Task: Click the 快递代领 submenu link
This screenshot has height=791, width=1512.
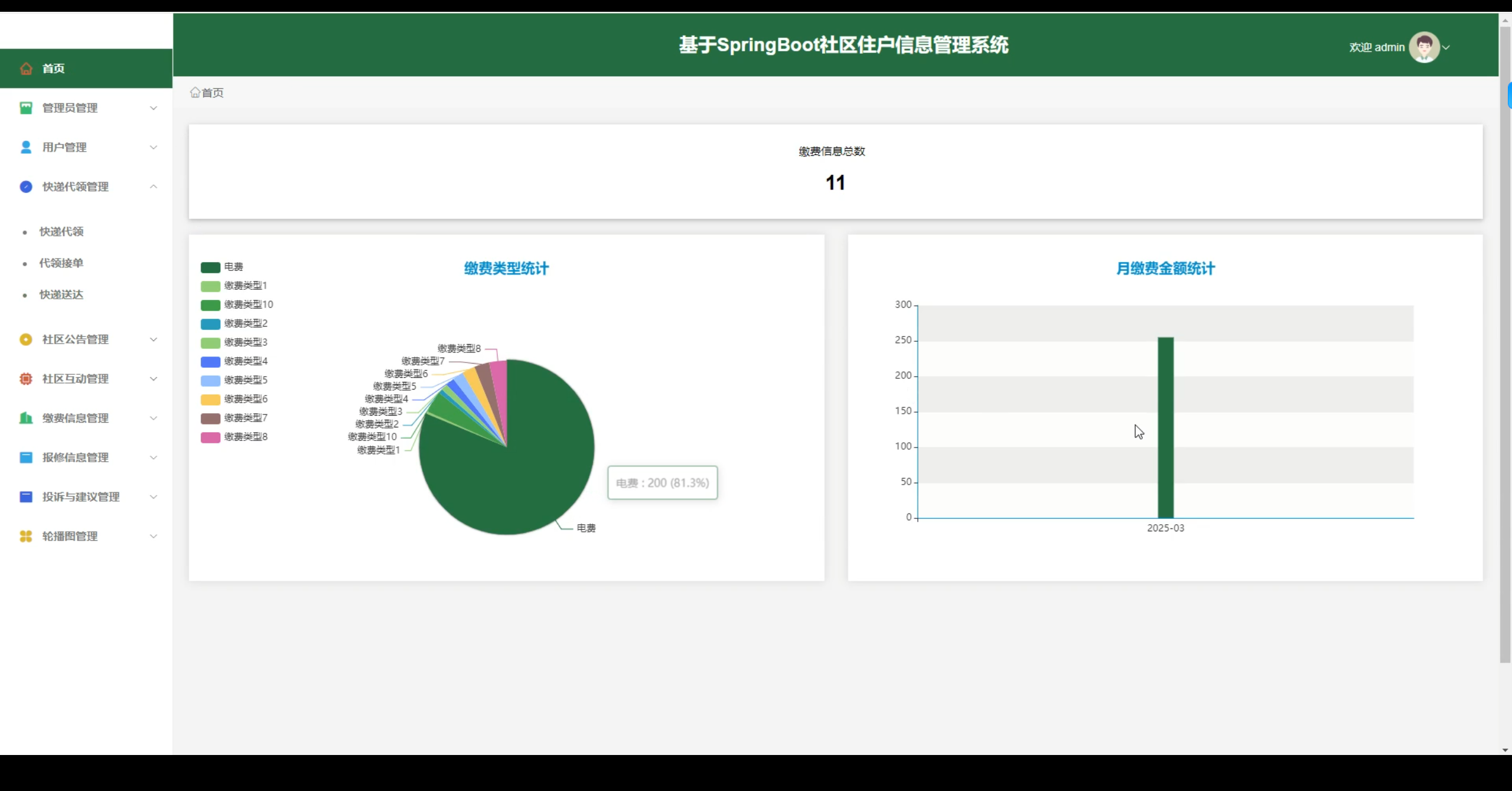Action: pos(61,231)
